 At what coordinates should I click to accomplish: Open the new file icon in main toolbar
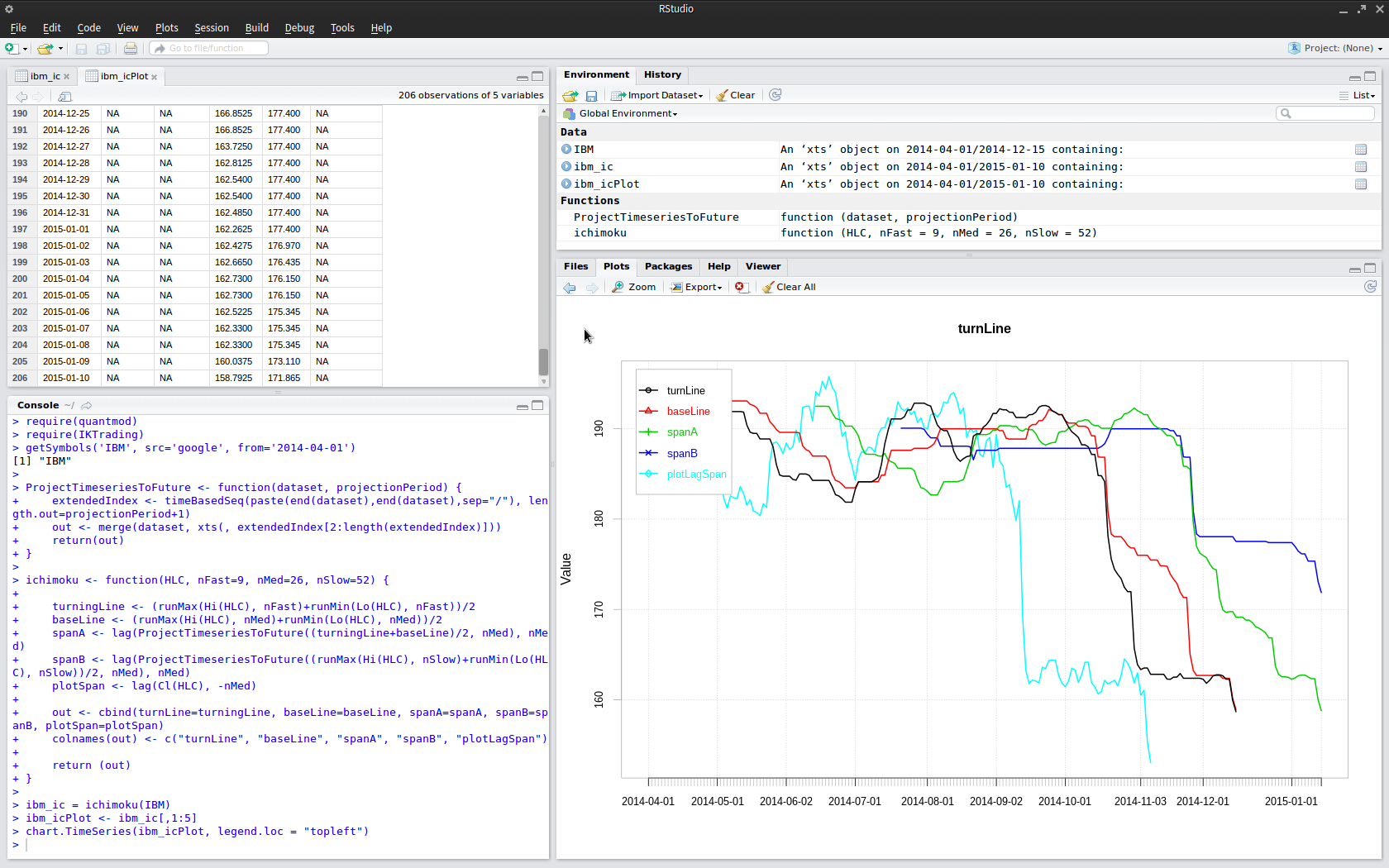(x=12, y=49)
